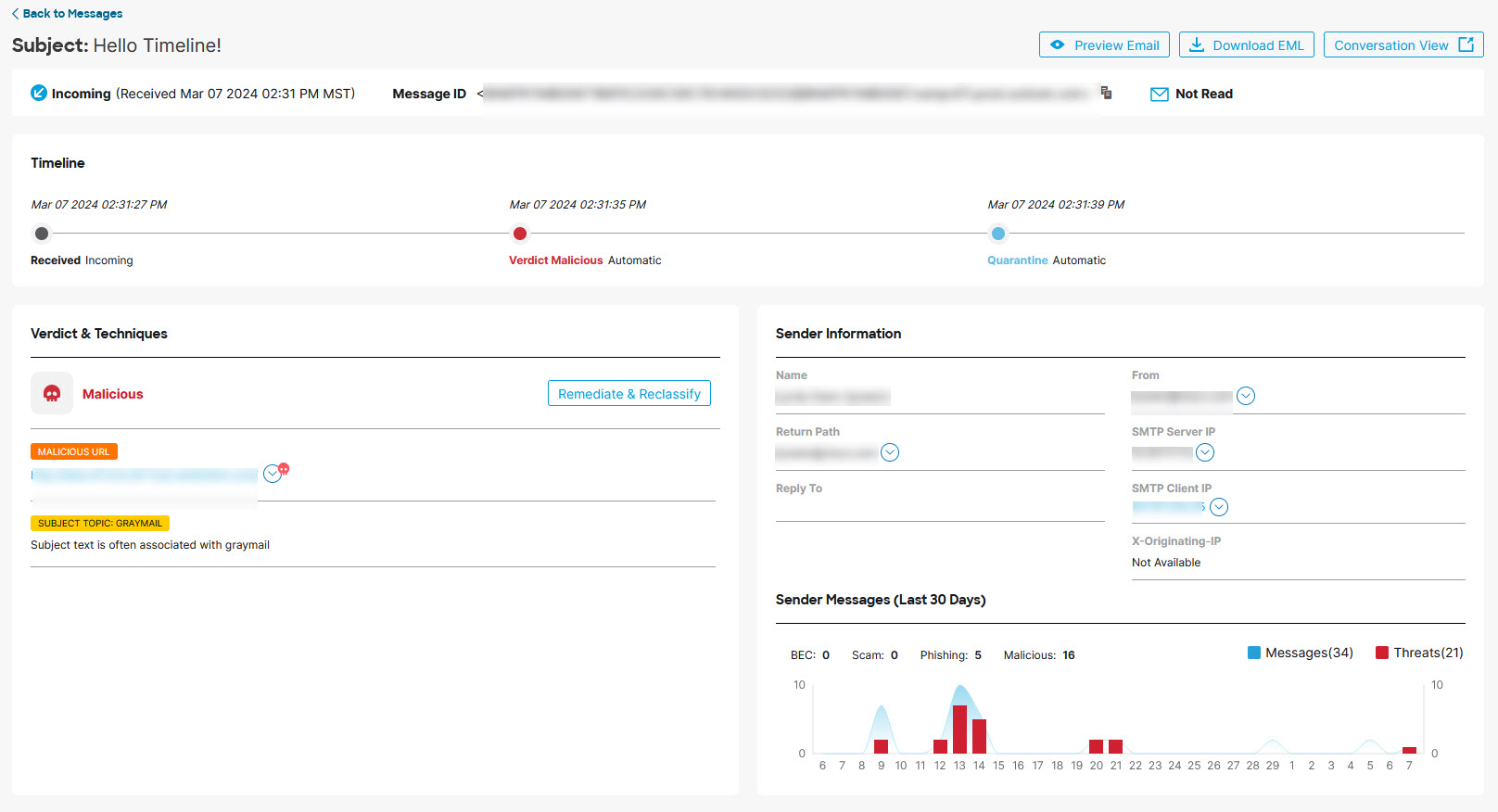Click X-Originating-IP 'Not Available' value
The height and width of the screenshot is (812, 1498).
(x=1165, y=563)
